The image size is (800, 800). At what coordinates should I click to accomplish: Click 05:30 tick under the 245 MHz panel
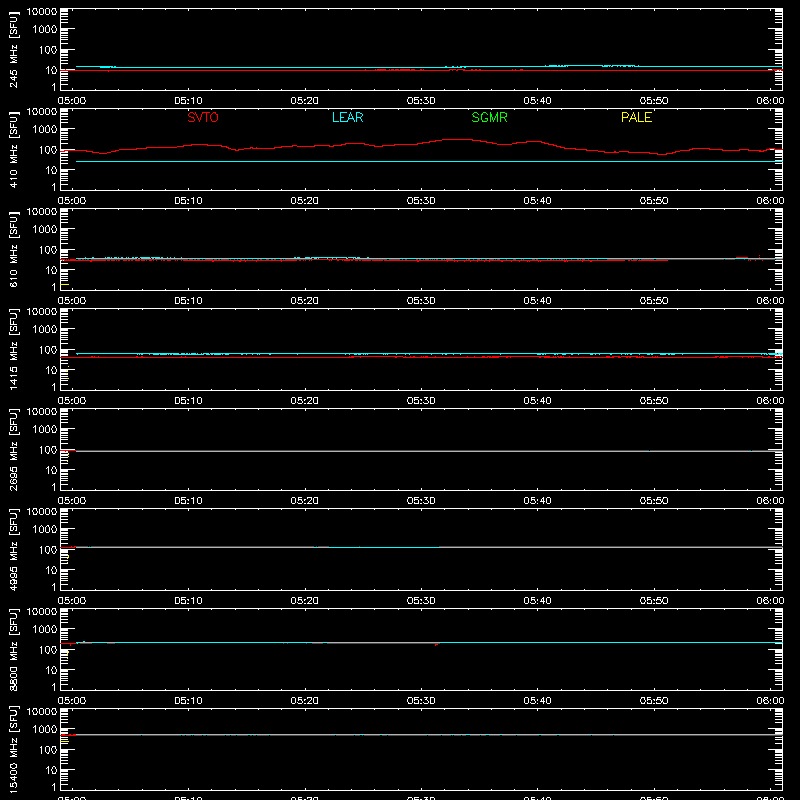[421, 101]
